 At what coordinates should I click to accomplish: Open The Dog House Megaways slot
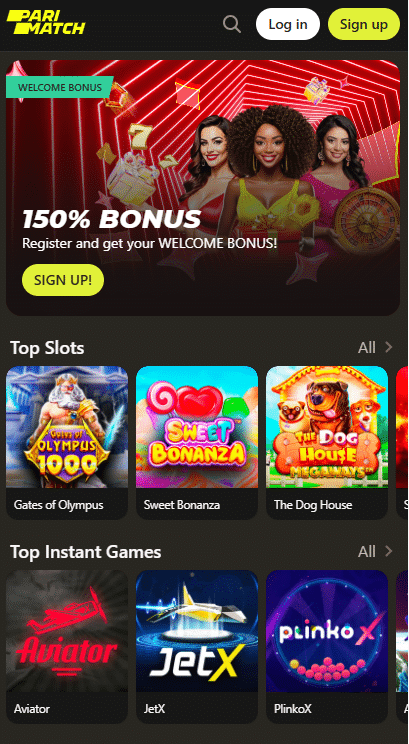point(327,427)
